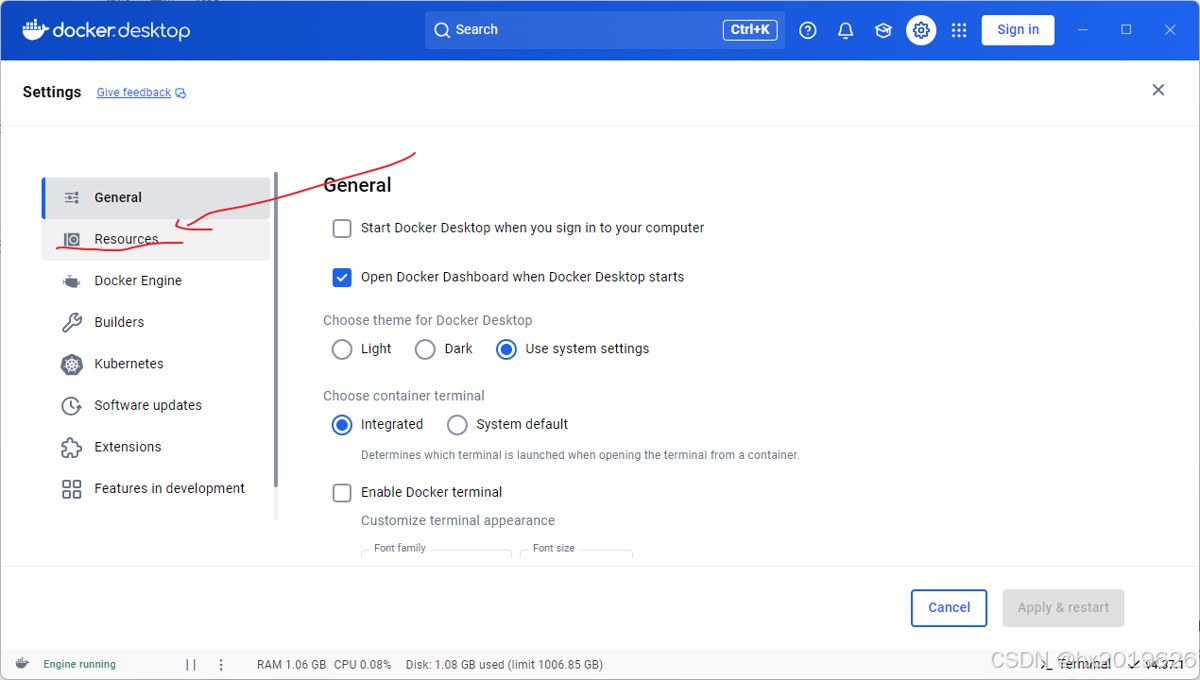This screenshot has height=680, width=1200.
Task: Choose System default container terminal
Action: coord(457,425)
